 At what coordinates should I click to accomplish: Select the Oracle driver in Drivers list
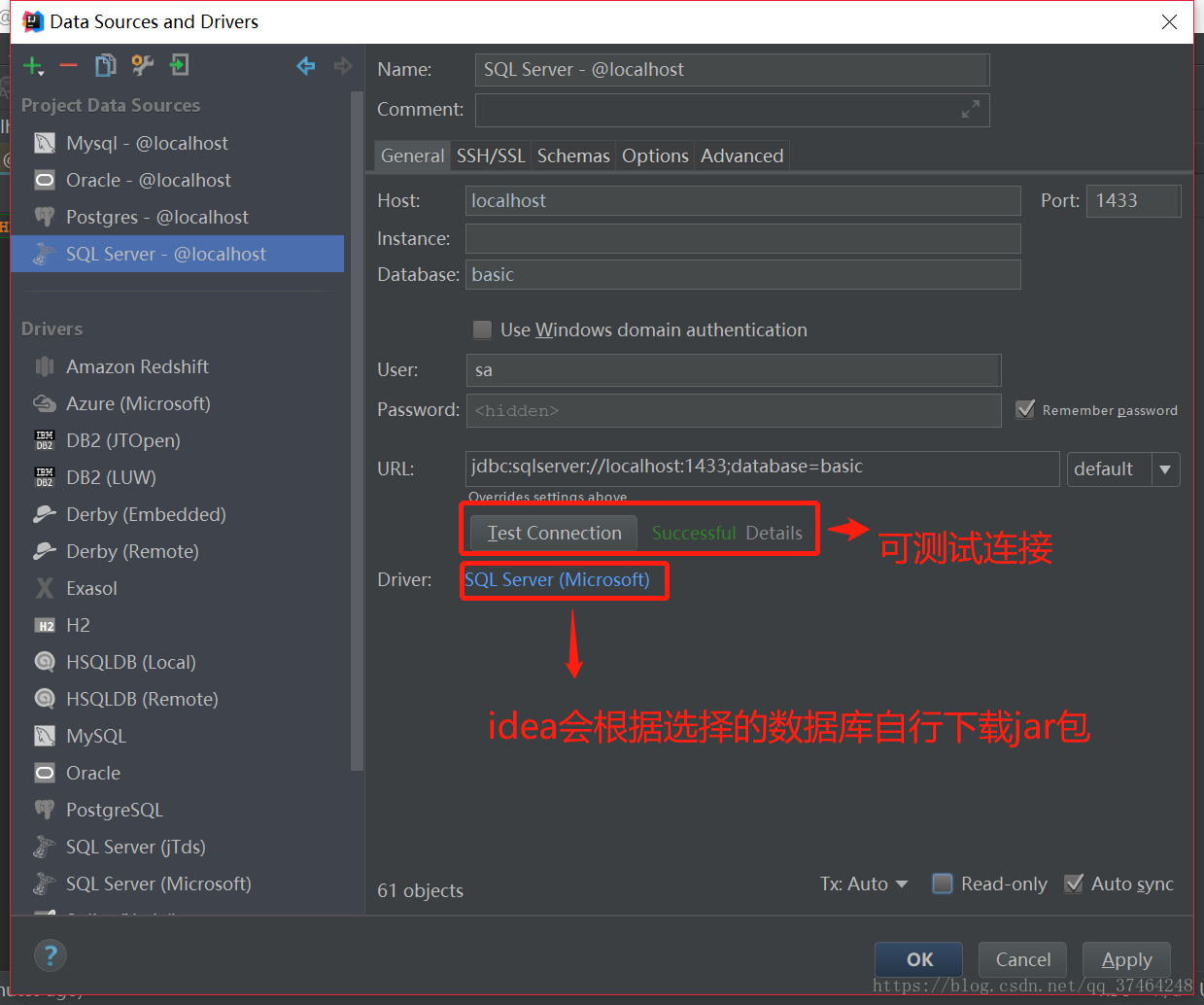click(x=177, y=773)
